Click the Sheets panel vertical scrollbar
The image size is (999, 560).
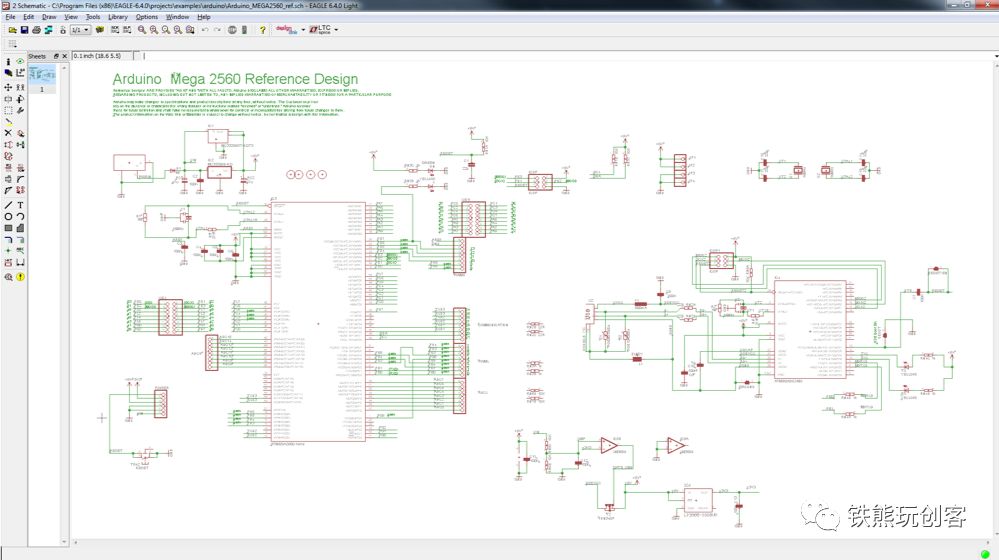pos(64,303)
